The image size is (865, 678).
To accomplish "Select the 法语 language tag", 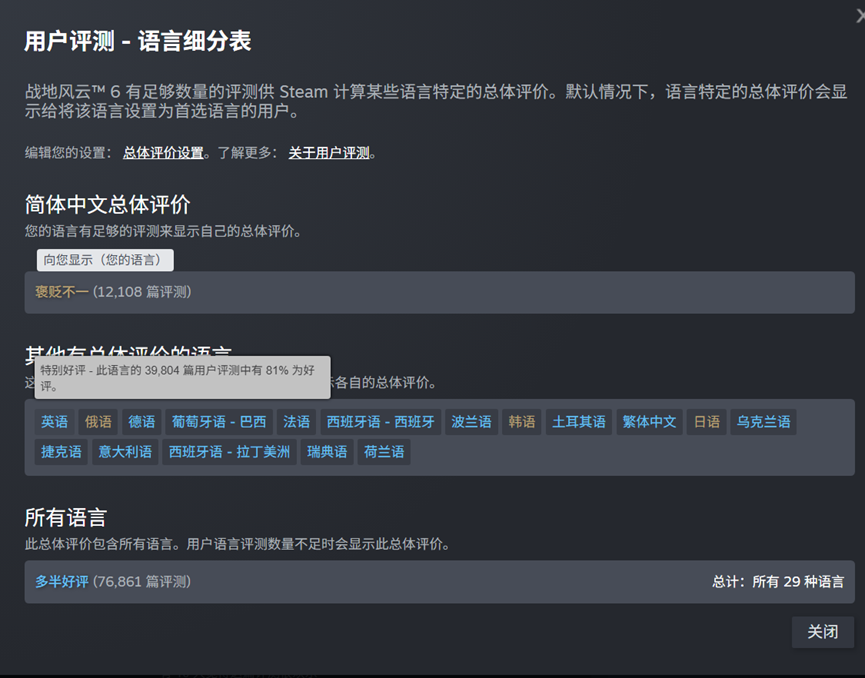I will [x=296, y=422].
